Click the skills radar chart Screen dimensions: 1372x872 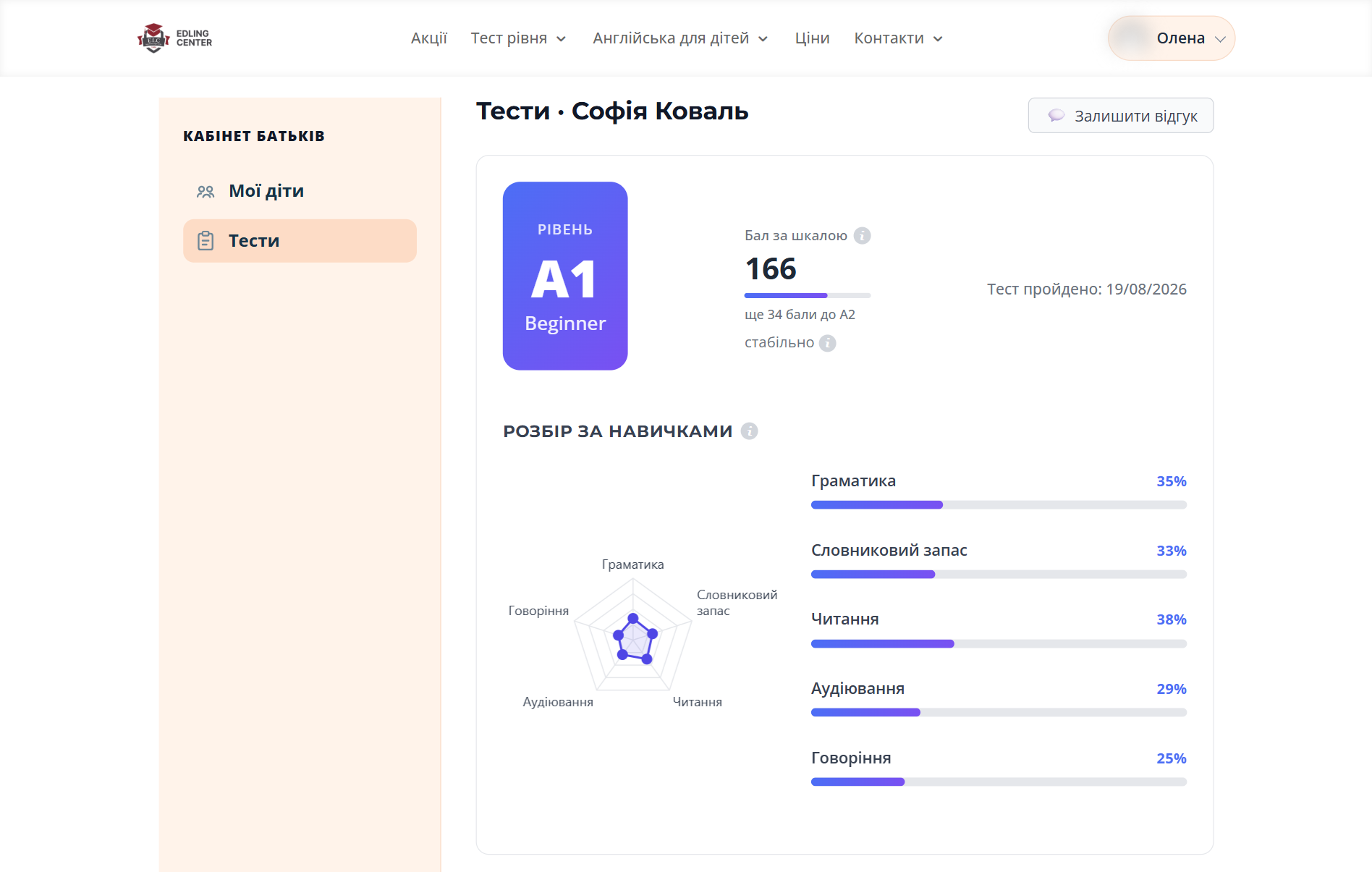click(x=634, y=636)
